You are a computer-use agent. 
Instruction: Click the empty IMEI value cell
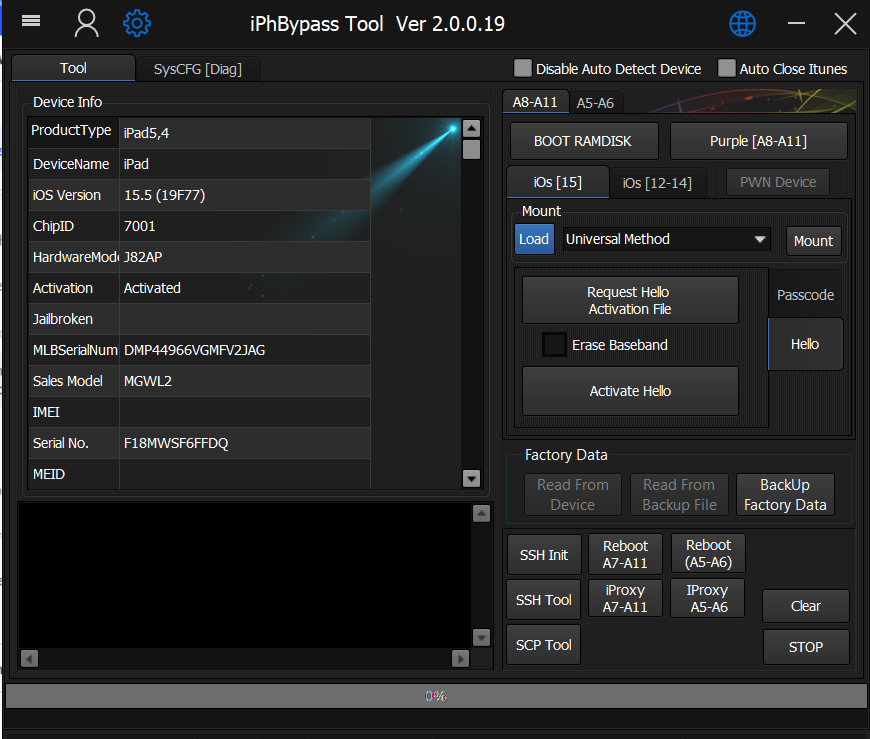(245, 412)
